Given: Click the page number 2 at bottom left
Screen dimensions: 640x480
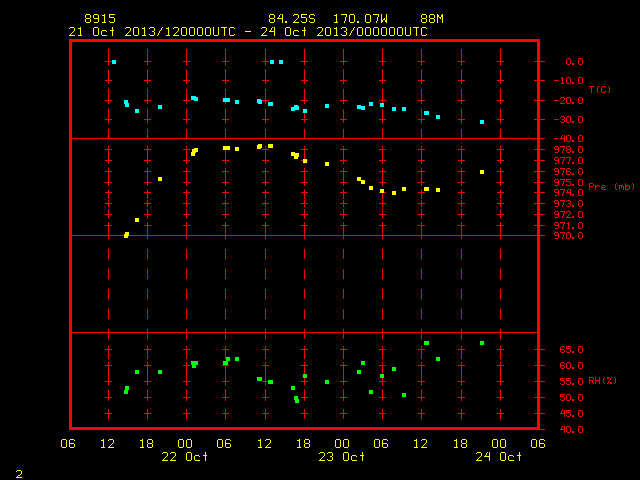Looking at the screenshot, I should pos(19,474).
